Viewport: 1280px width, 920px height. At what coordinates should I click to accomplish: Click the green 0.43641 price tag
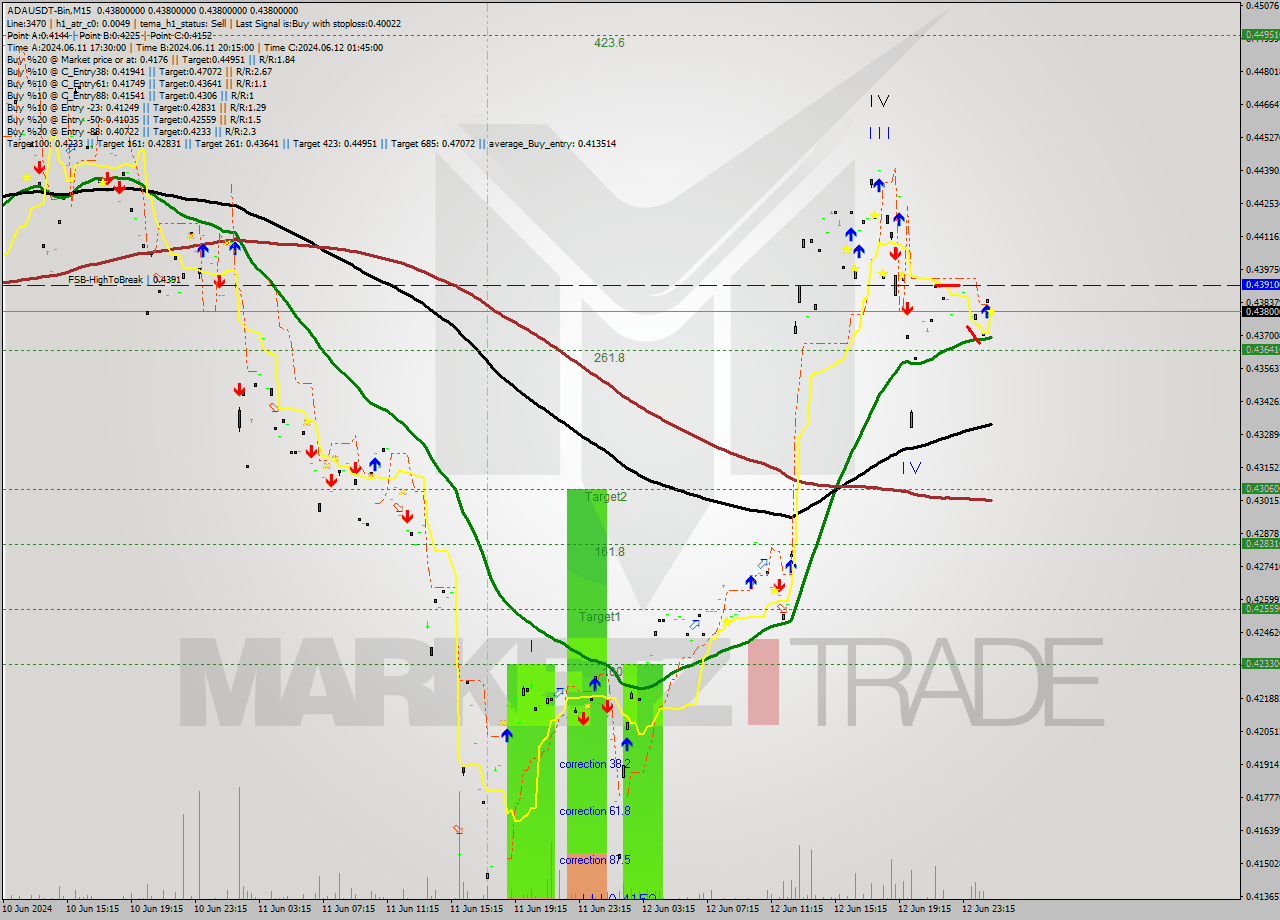pyautogui.click(x=1260, y=349)
